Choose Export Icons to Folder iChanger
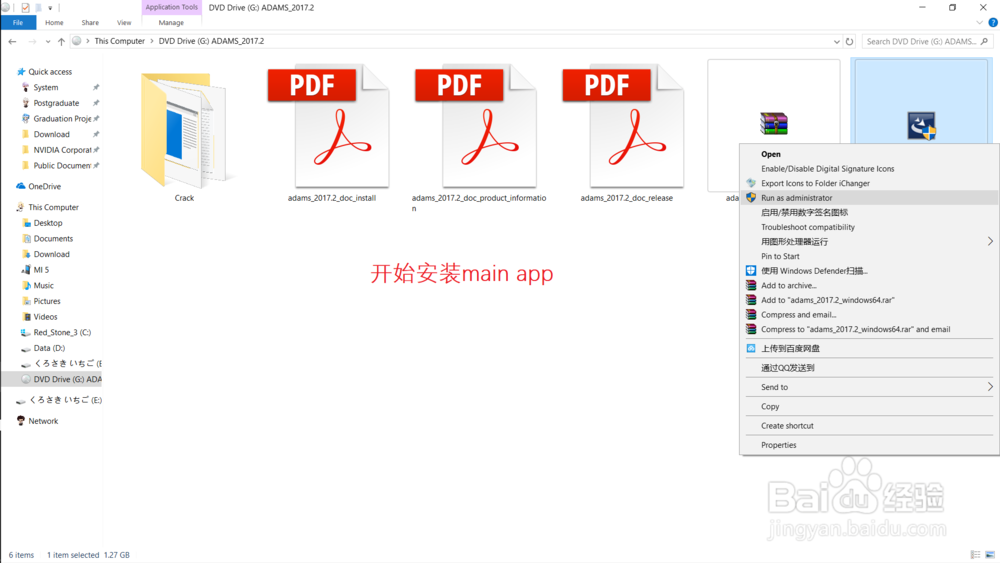 click(x=869, y=184)
